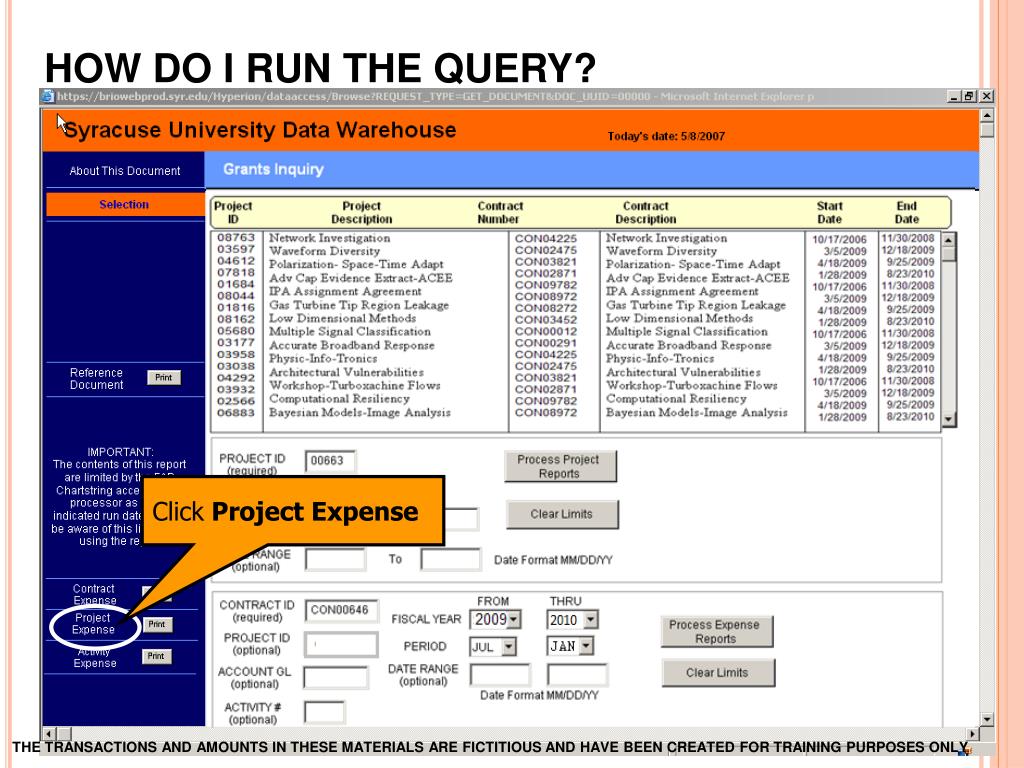The image size is (1024, 768).
Task: Click contract number CON00012
Action: click(x=546, y=332)
